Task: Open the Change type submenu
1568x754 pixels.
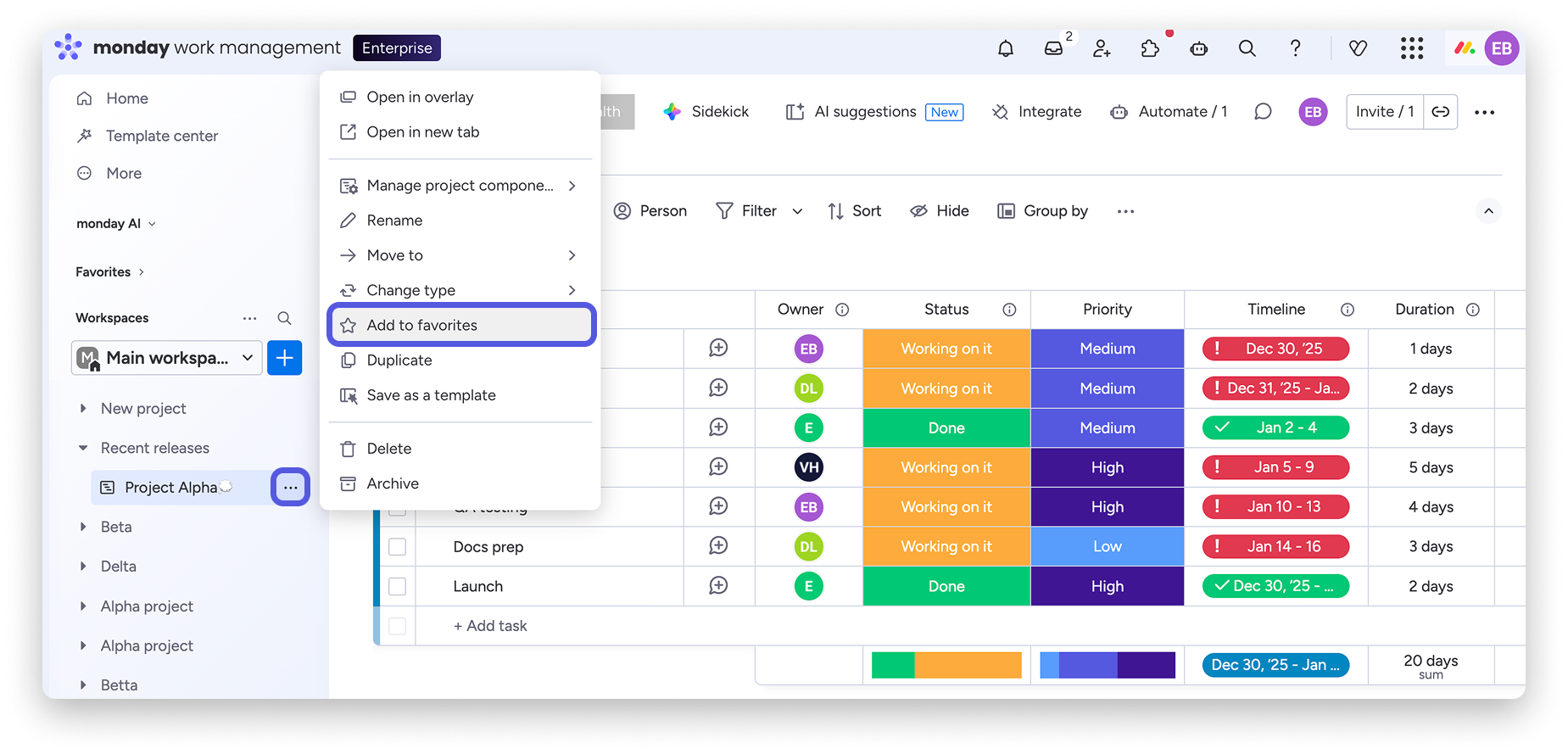Action: tap(461, 290)
